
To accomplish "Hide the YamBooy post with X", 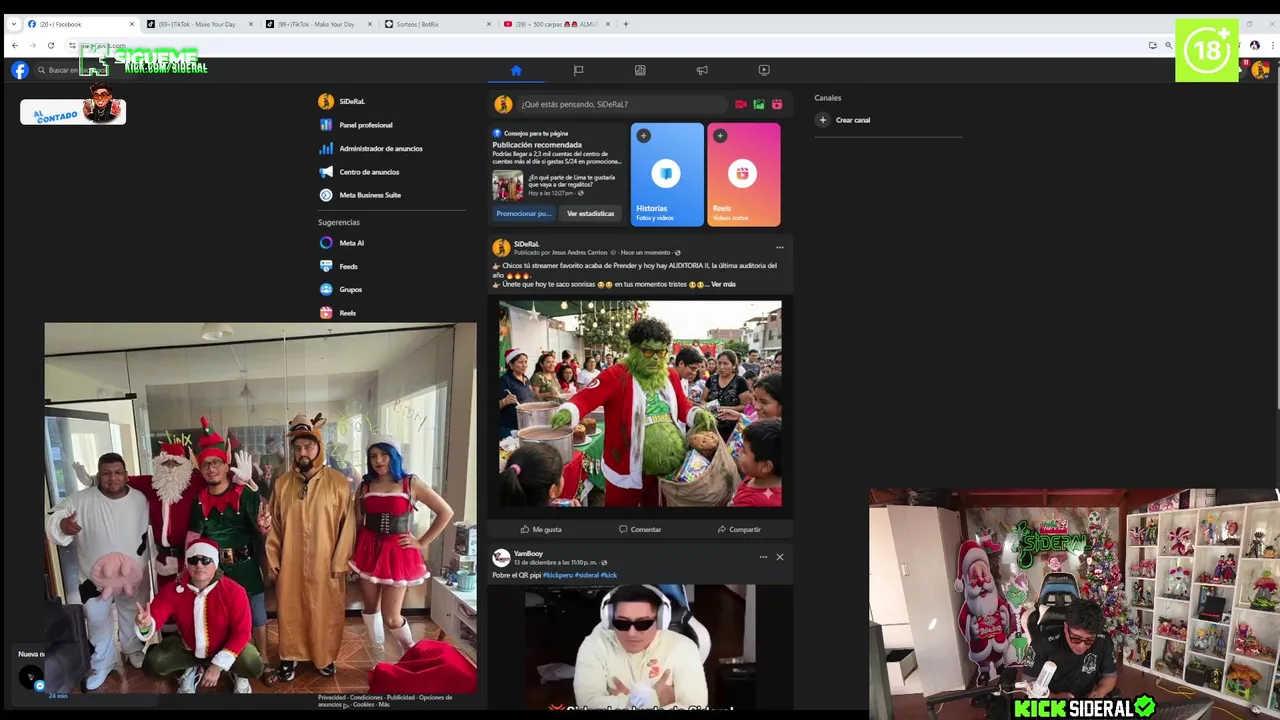I will tap(780, 557).
